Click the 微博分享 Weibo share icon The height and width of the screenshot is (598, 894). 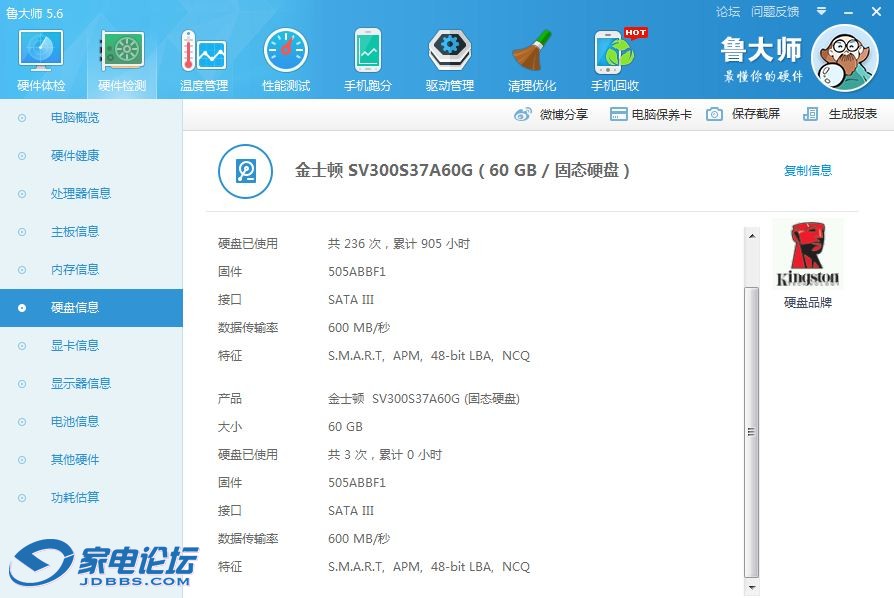coord(523,115)
